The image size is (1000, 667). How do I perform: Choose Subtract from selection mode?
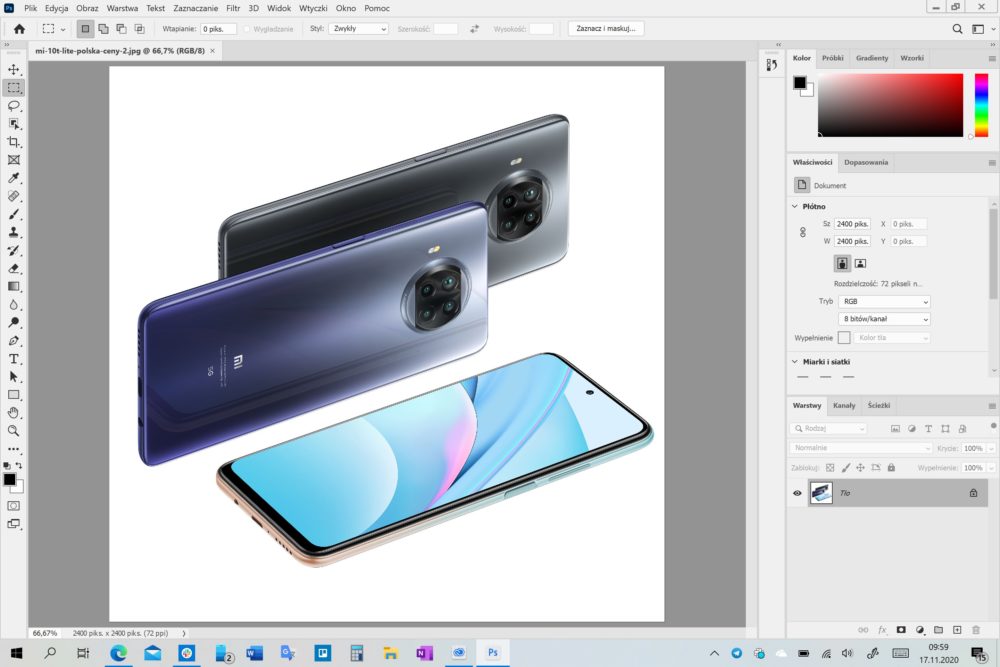tap(121, 29)
